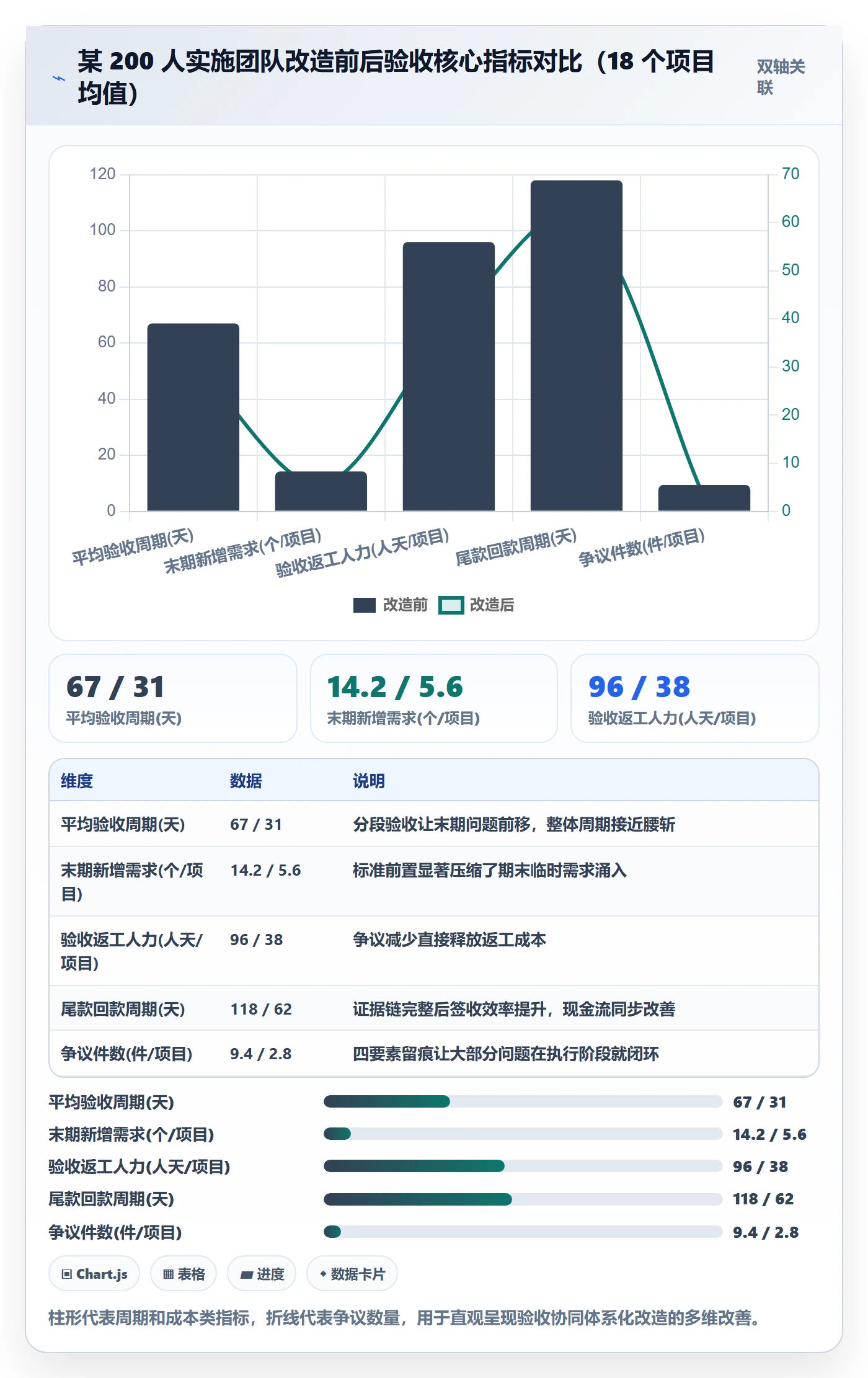
Task: Click the 数据卡片 tag chip
Action: [x=352, y=1274]
